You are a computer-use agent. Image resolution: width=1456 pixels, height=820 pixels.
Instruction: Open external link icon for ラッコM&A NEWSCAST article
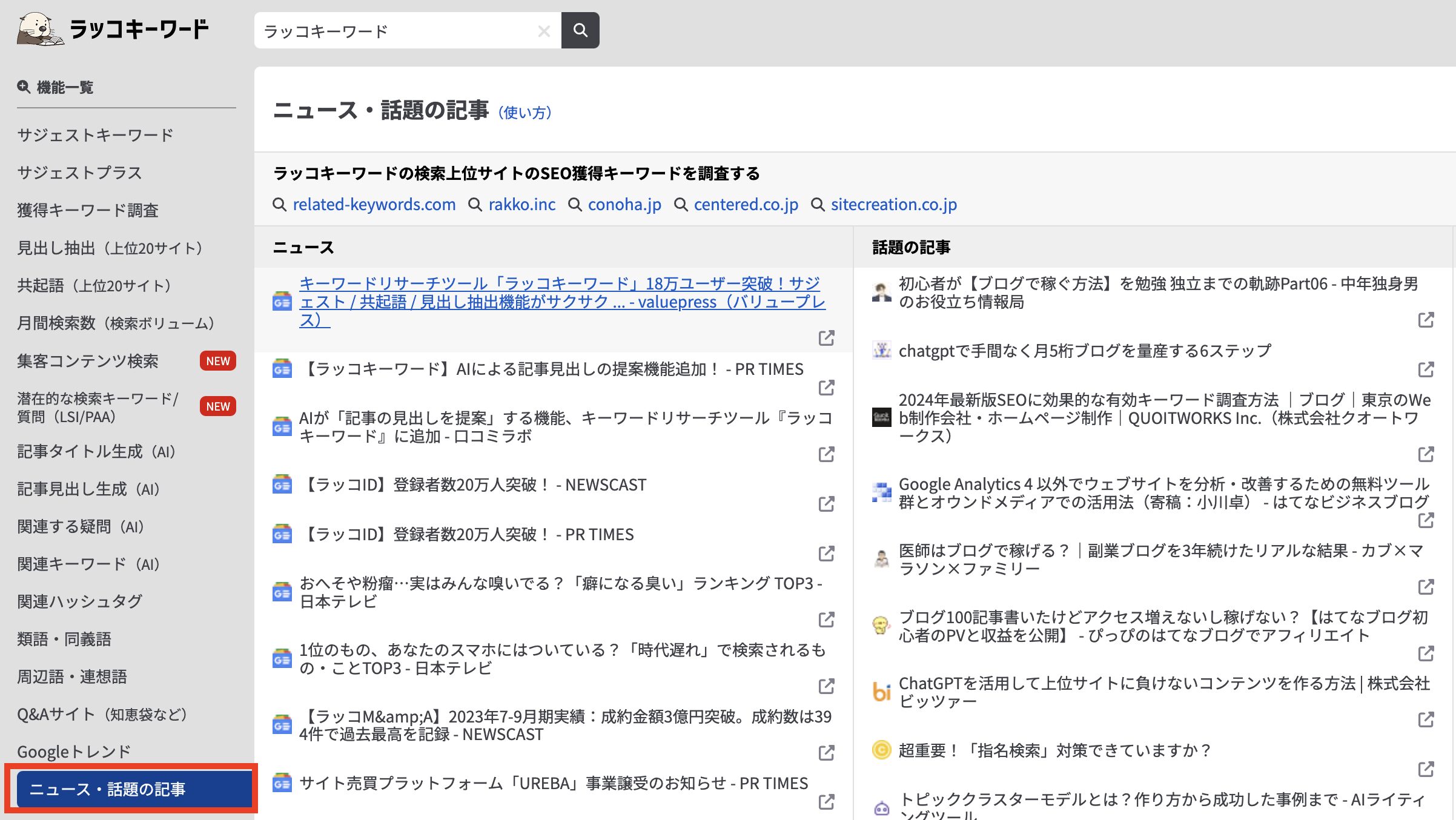(827, 753)
